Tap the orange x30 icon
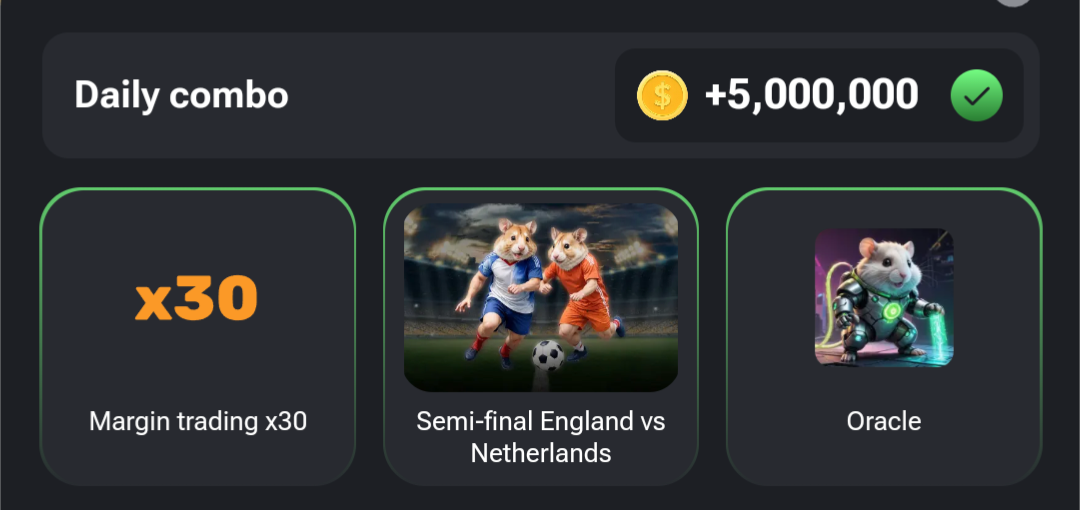 coord(197,298)
